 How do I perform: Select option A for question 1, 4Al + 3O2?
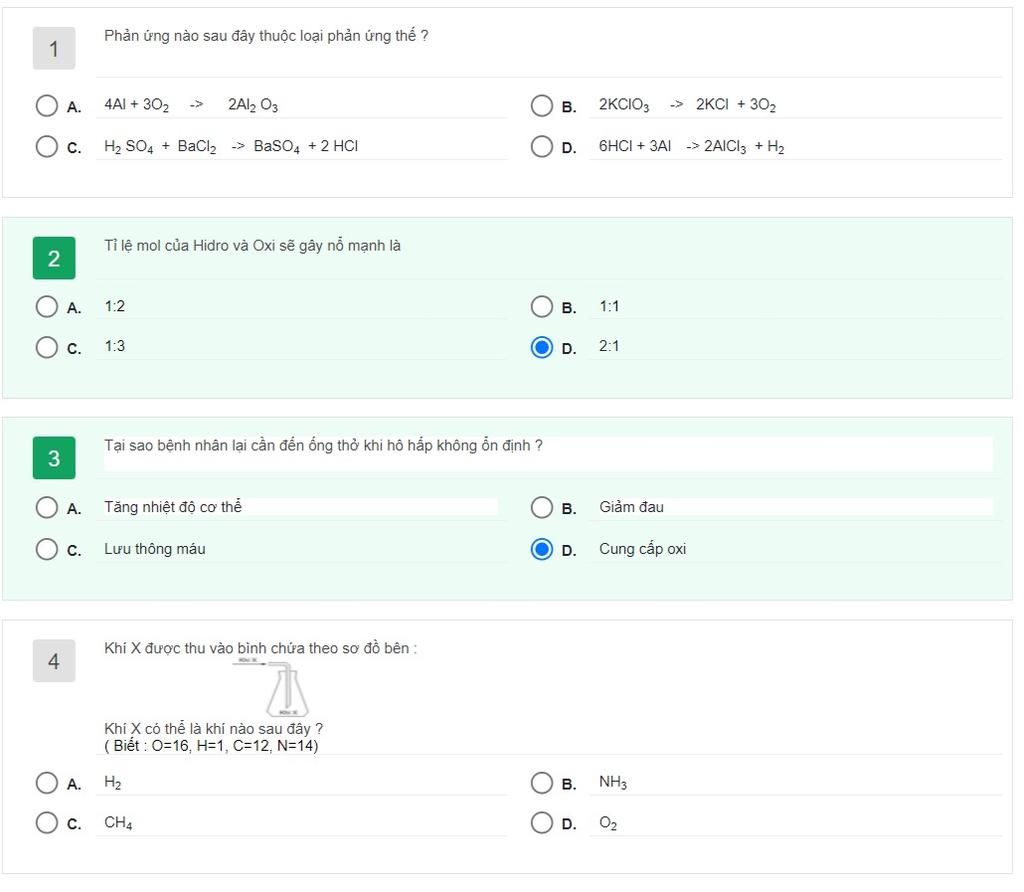46,105
